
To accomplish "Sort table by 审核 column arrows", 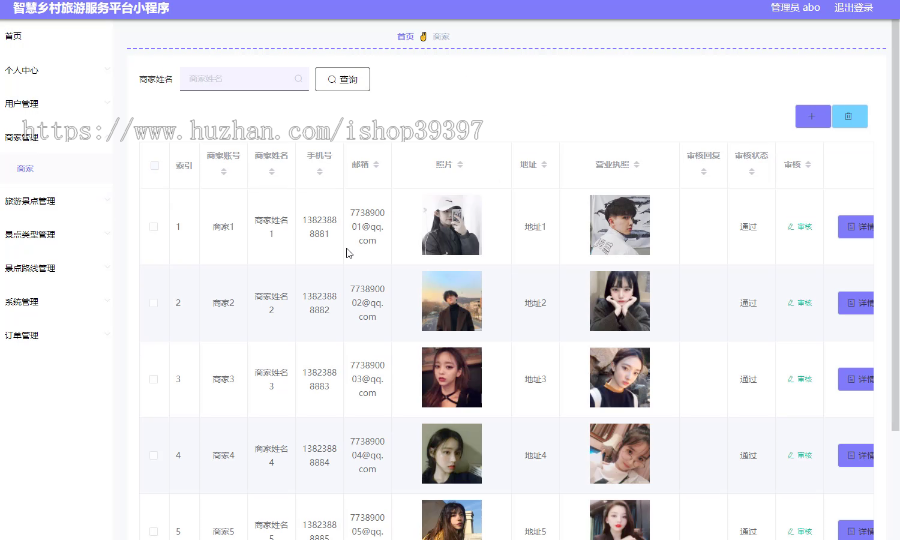I will [808, 165].
